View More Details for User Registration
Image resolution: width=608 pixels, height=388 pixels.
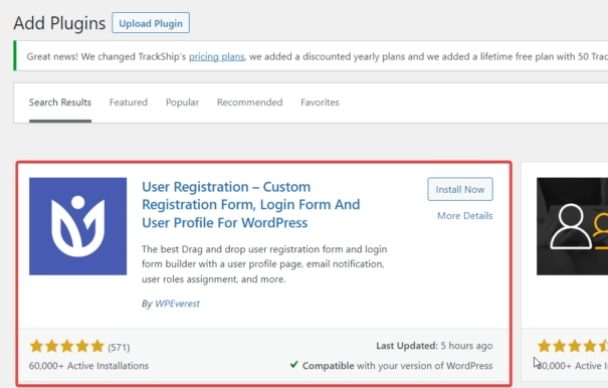click(465, 216)
